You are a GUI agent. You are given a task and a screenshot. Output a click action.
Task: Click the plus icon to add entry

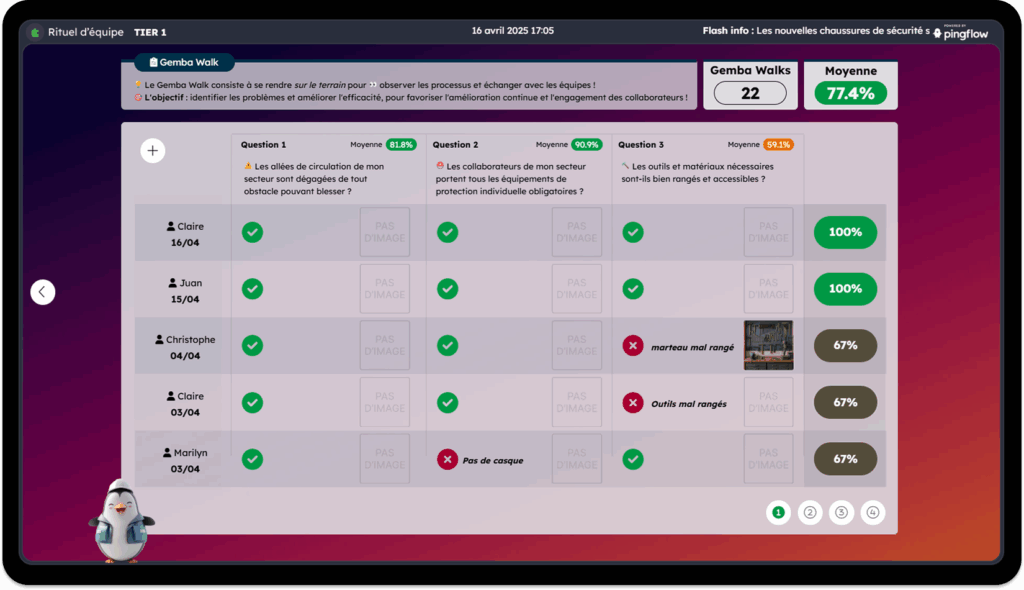pos(152,151)
